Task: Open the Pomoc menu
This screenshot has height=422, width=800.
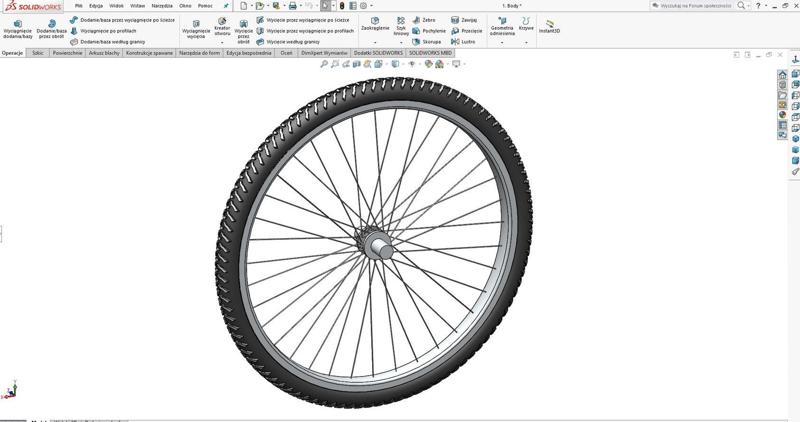Action: click(205, 6)
